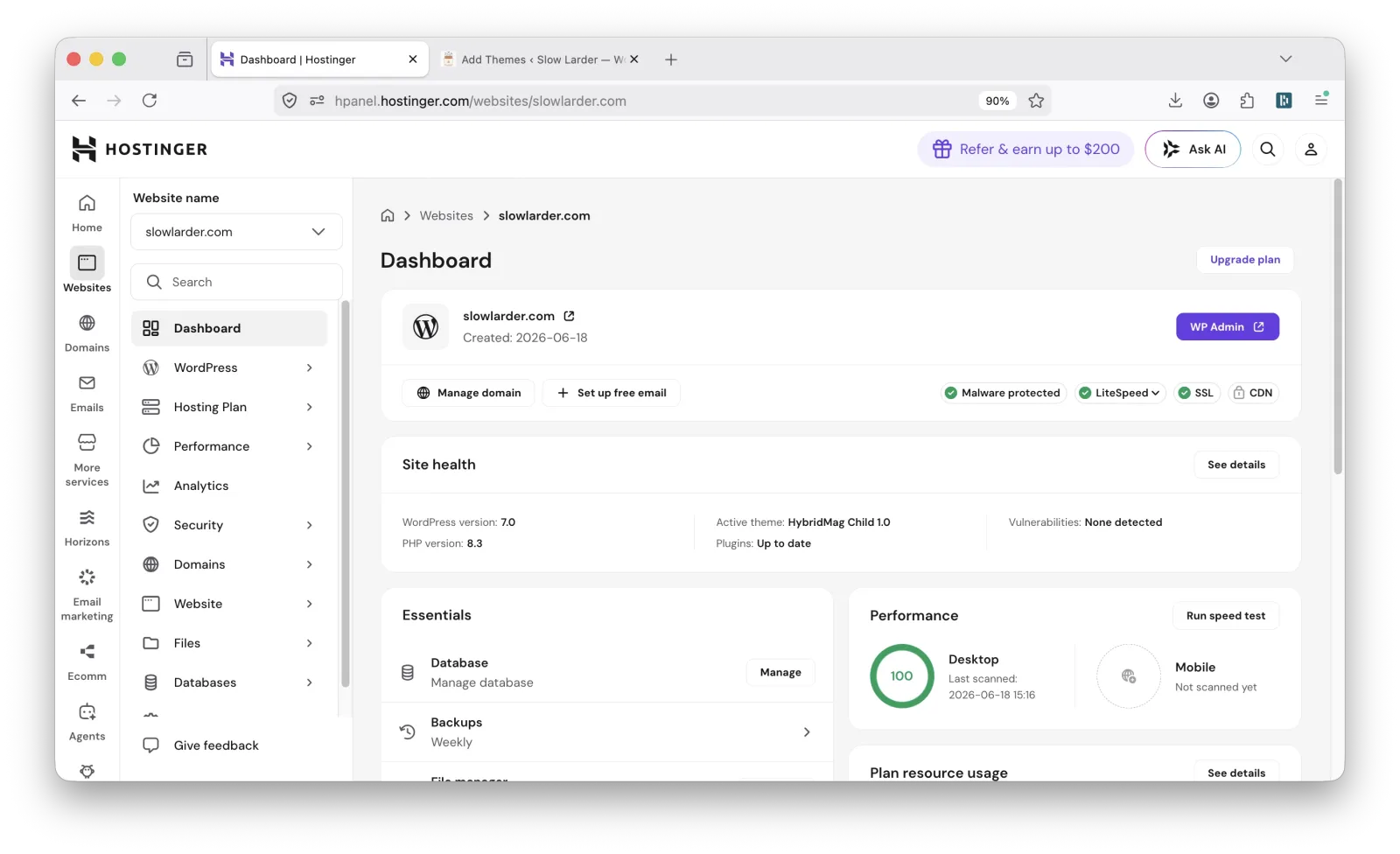Image resolution: width=1400 pixels, height=854 pixels.
Task: Click Upgrade plan
Action: pyautogui.click(x=1244, y=260)
